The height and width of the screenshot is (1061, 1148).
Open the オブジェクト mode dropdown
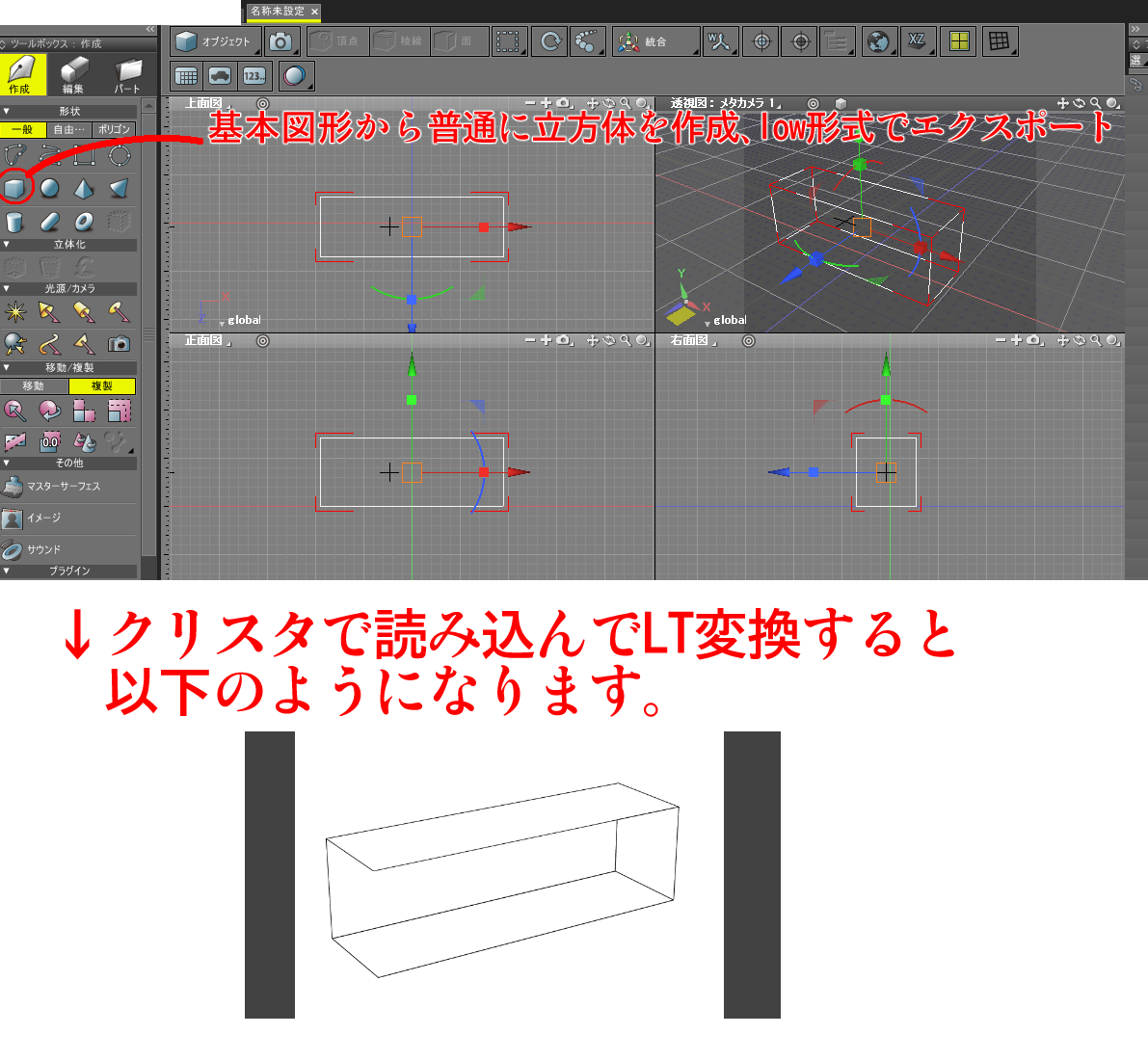tap(216, 41)
